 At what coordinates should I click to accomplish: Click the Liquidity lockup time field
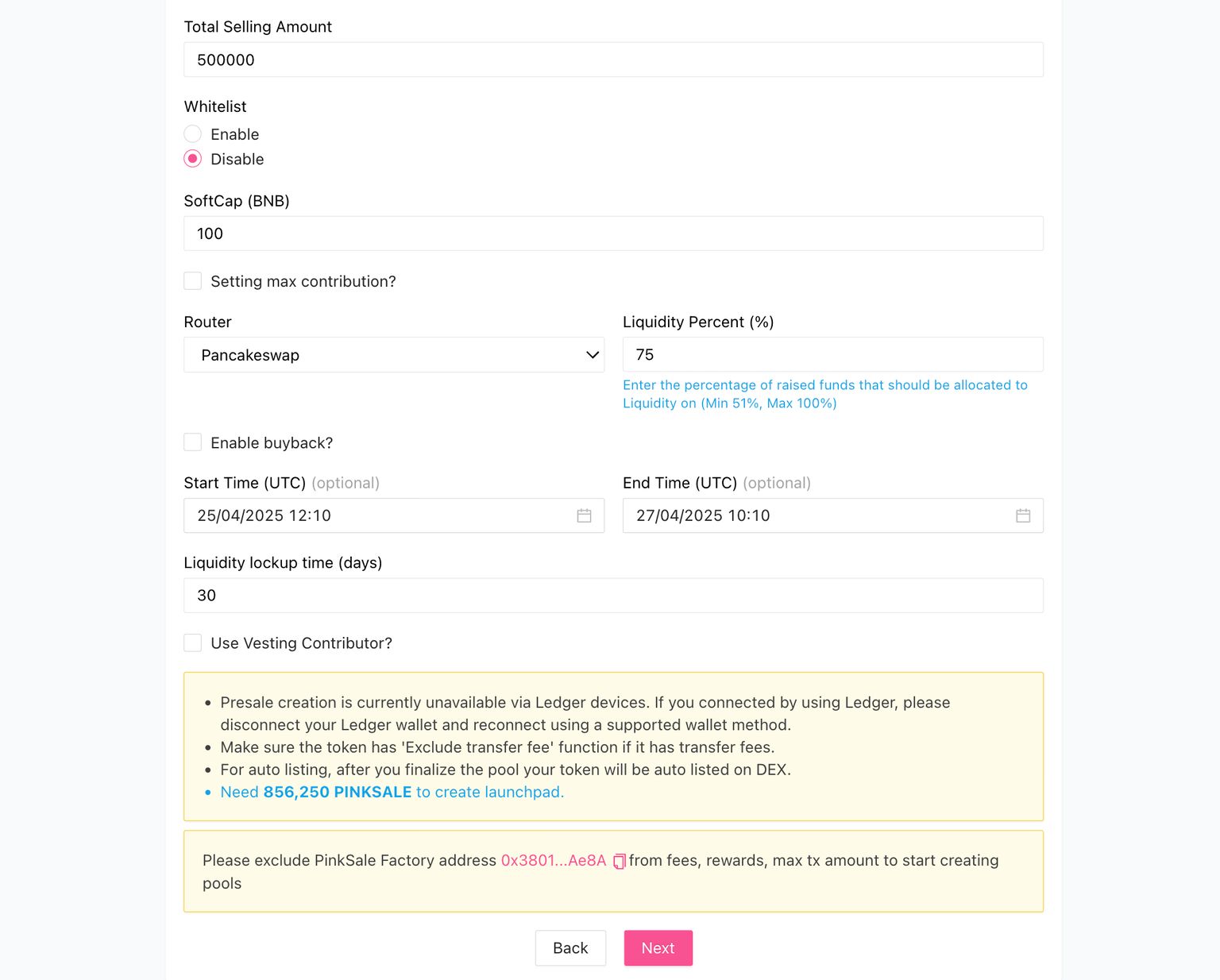tap(613, 596)
